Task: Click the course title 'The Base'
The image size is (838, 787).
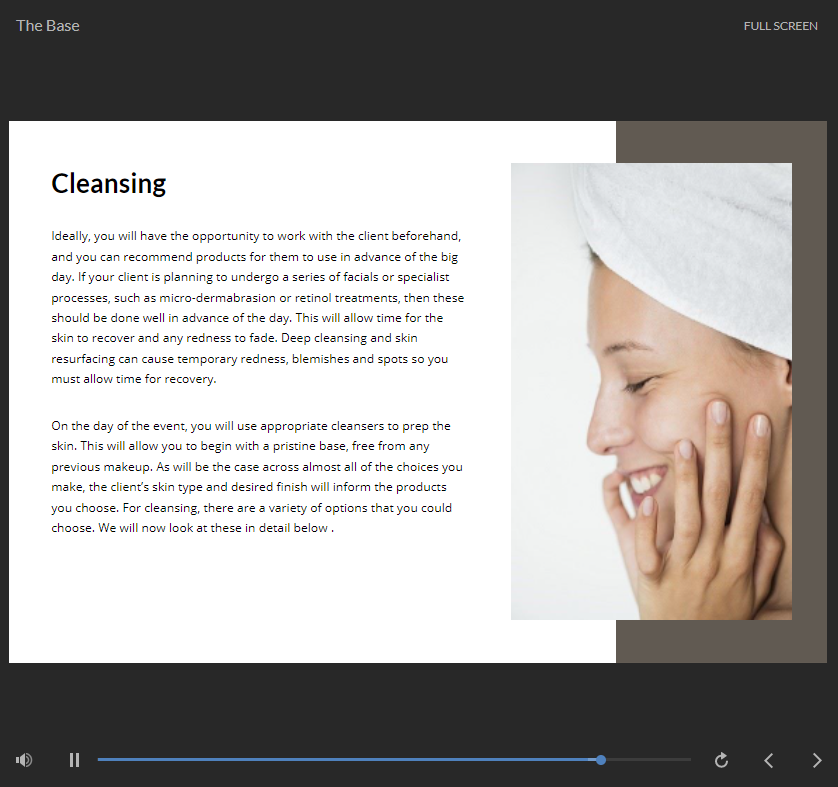Action: pos(48,26)
